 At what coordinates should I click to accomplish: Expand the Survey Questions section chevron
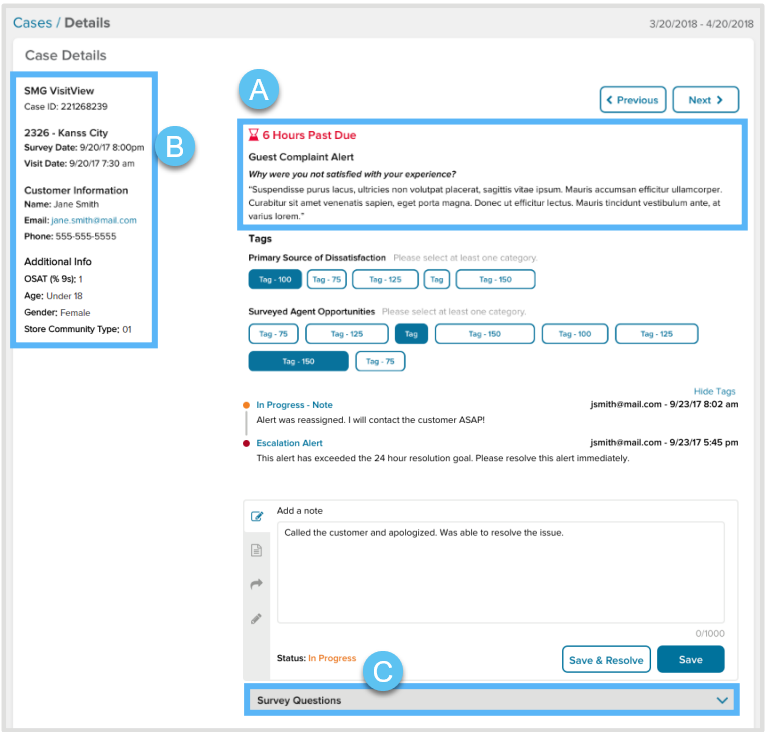(x=723, y=701)
